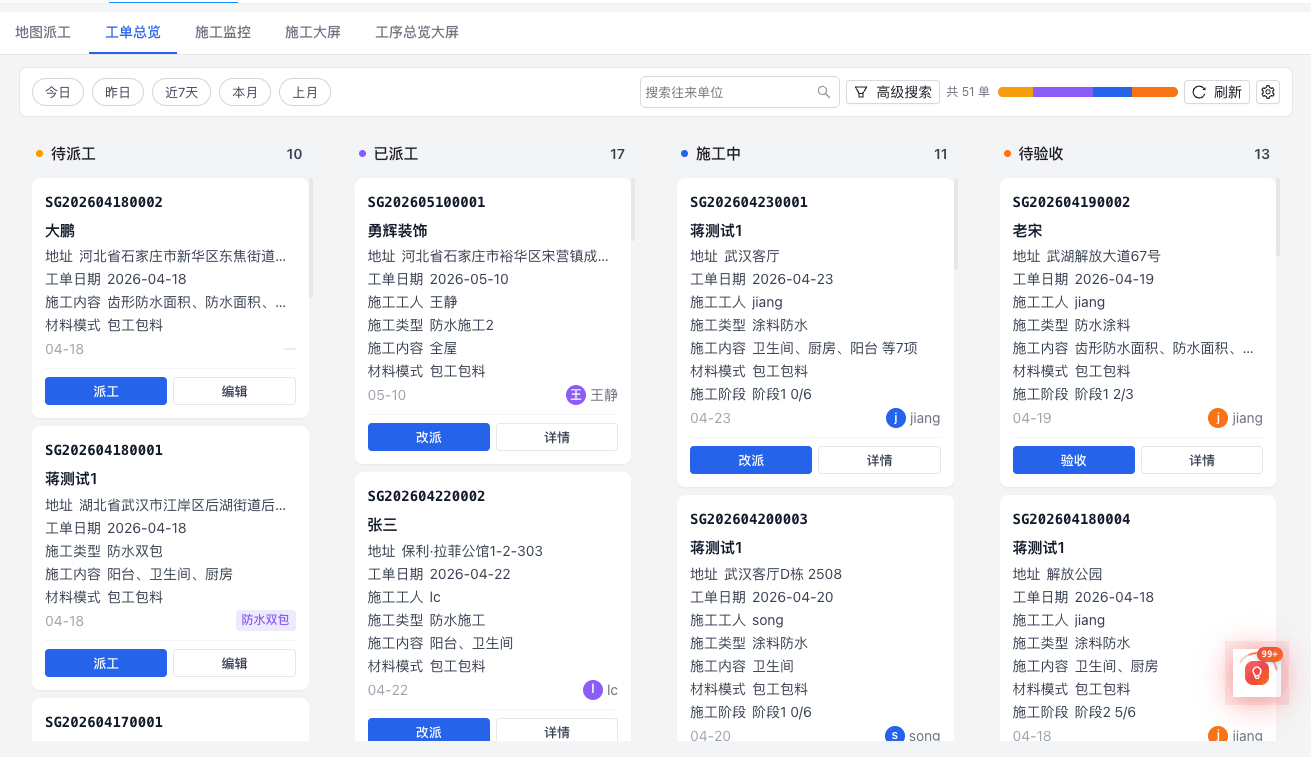
Task: Click 编辑 on SG202604180001 card
Action: click(x=234, y=663)
